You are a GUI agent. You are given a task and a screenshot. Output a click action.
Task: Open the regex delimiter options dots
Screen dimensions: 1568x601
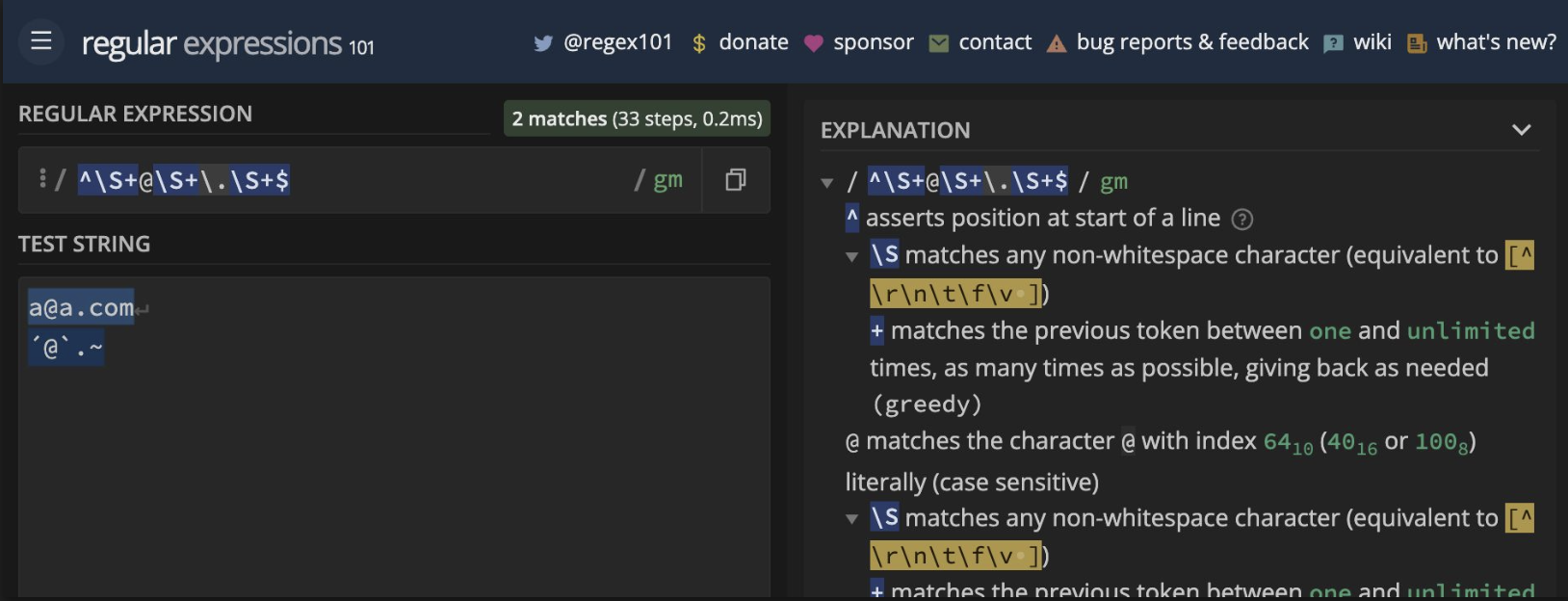coord(42,178)
